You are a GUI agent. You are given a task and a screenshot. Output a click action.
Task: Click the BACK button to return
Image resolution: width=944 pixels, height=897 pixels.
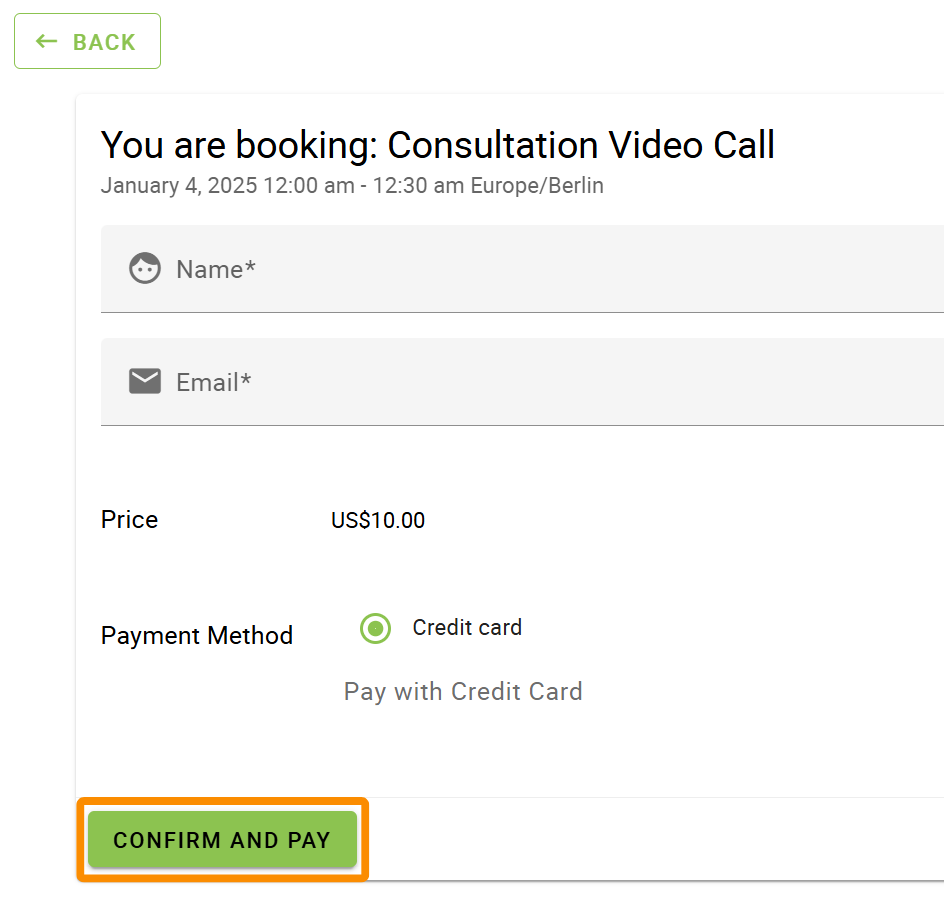click(87, 41)
